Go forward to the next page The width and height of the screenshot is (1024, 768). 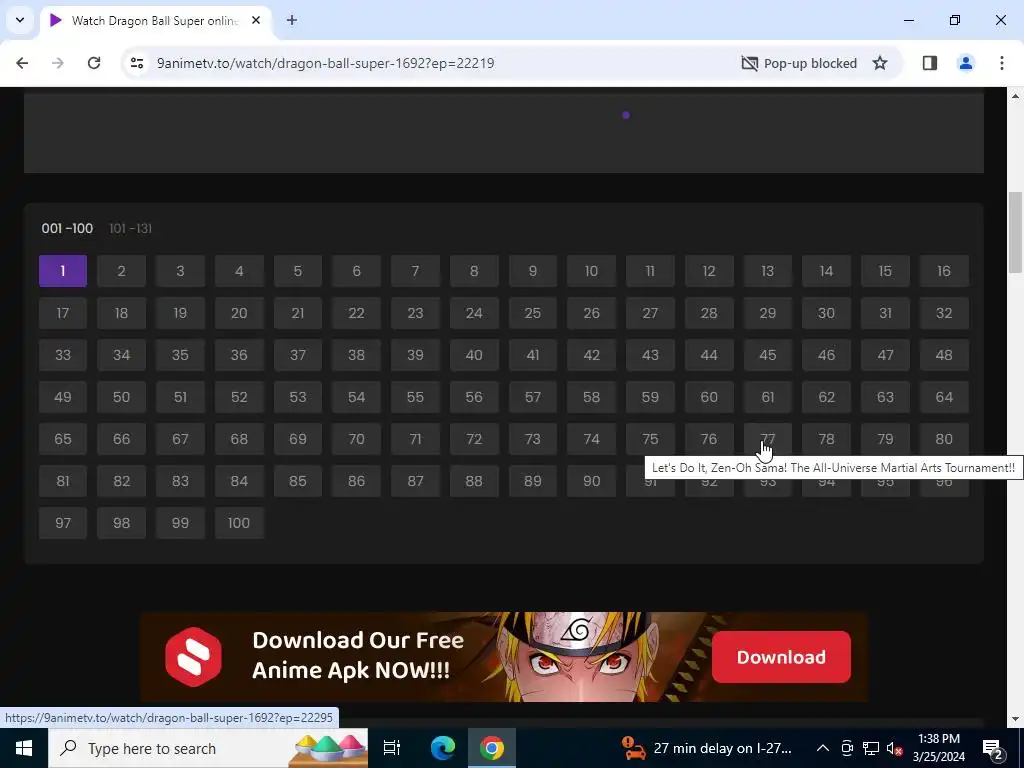[58, 63]
